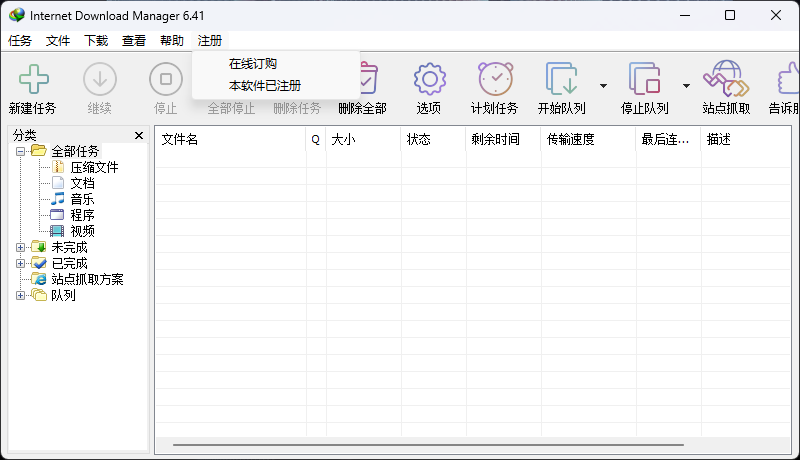
Task: Select 站点抓取方案 in category tree
Action: tap(87, 279)
